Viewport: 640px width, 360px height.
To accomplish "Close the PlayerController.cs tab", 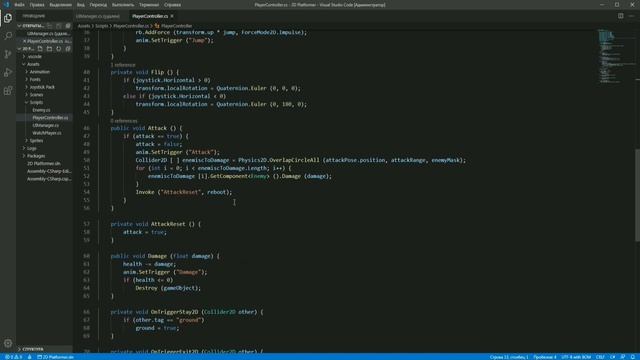I will (172, 16).
